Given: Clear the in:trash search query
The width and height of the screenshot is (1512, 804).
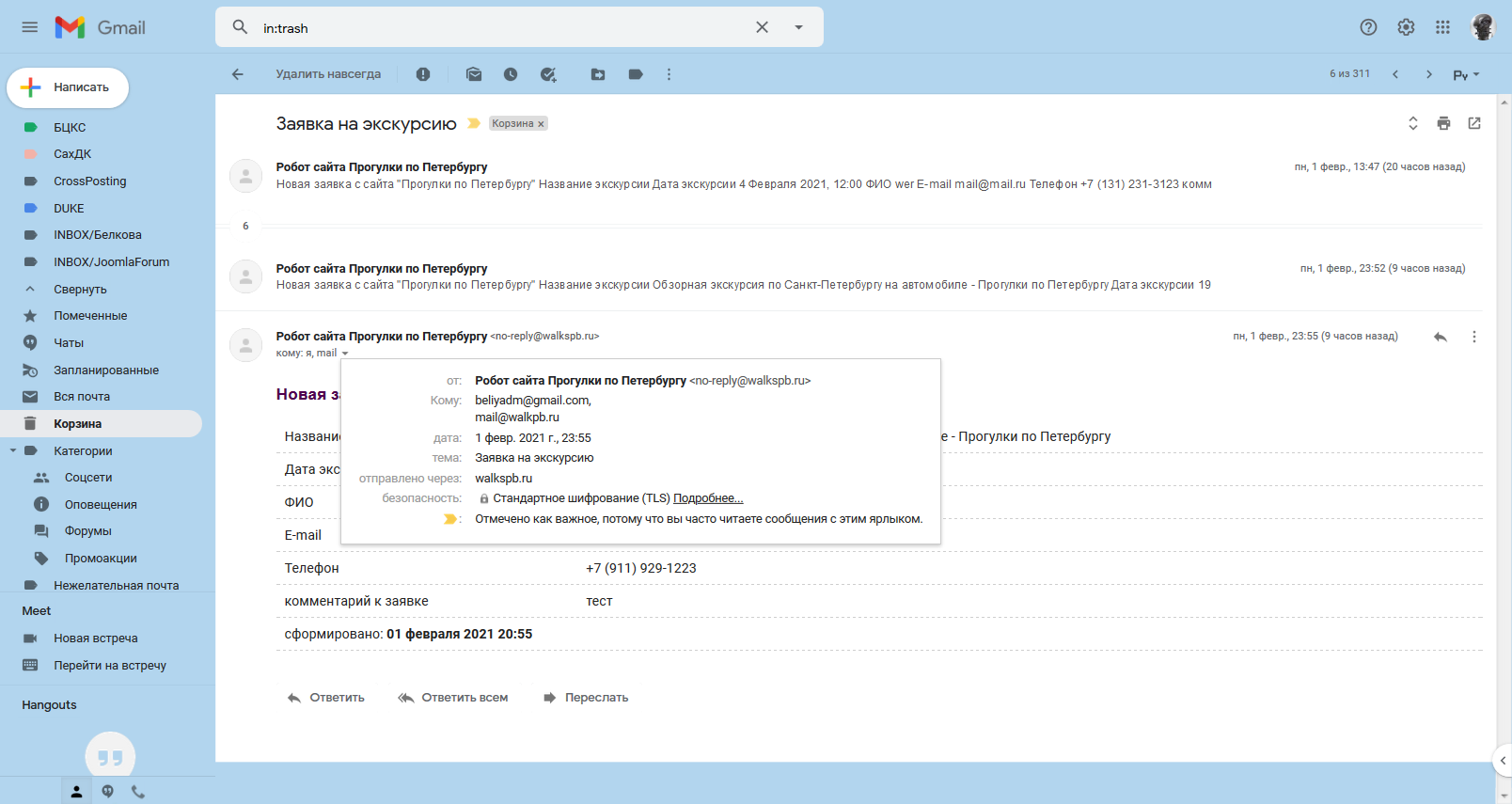Looking at the screenshot, I should 762,27.
